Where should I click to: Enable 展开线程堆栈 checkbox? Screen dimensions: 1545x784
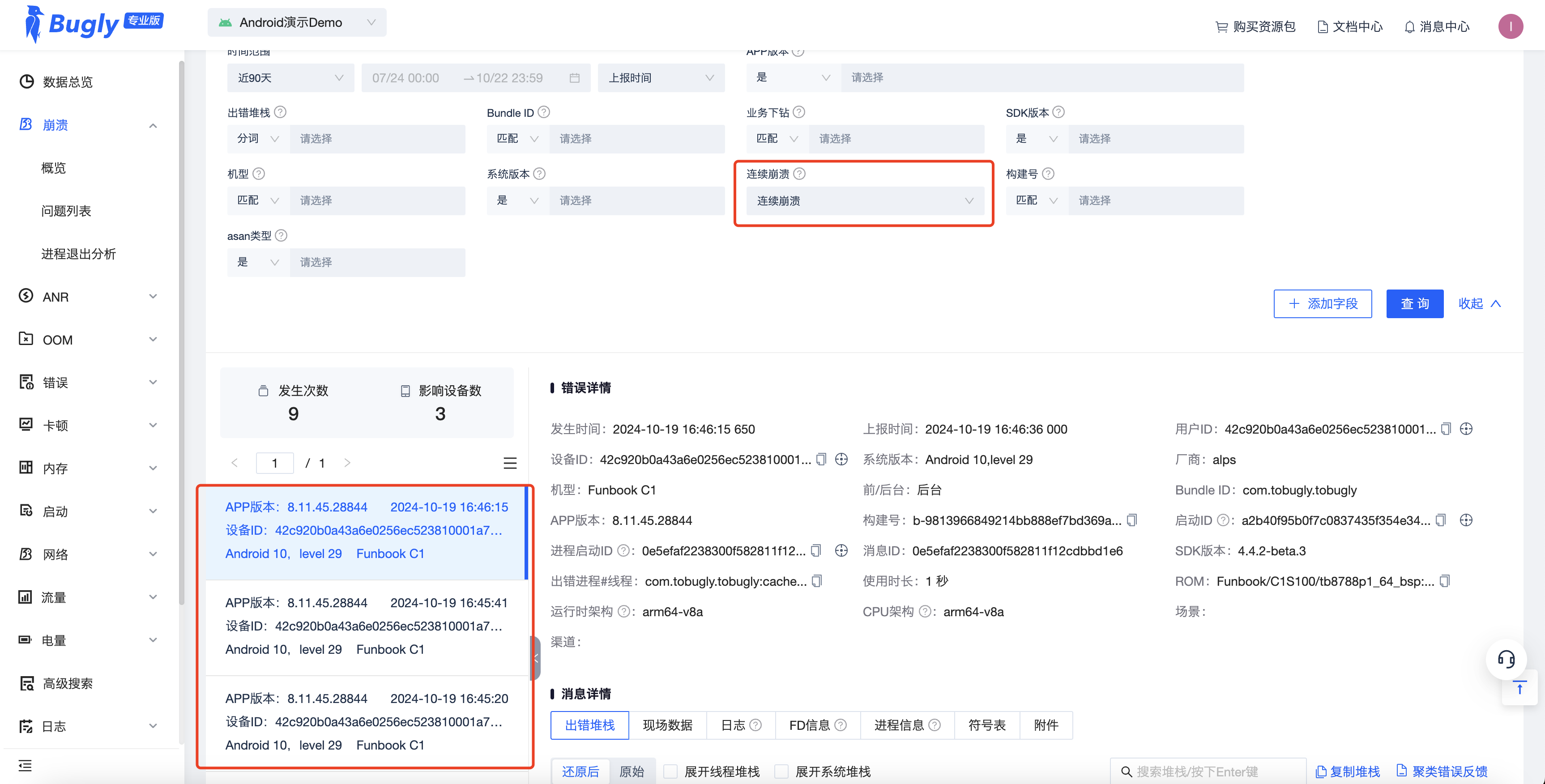coord(670,771)
